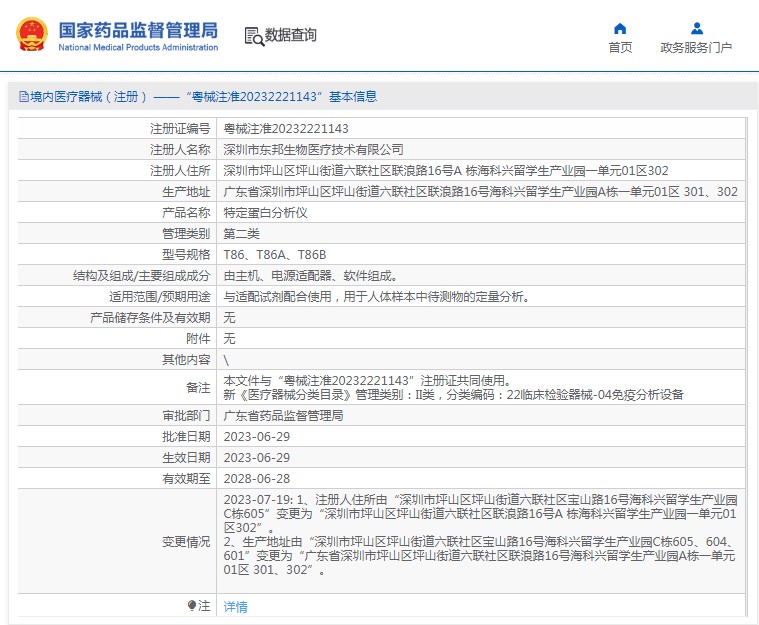Click the 其他内容 label
Viewport: 759px width, 625px height.
[x=186, y=360]
